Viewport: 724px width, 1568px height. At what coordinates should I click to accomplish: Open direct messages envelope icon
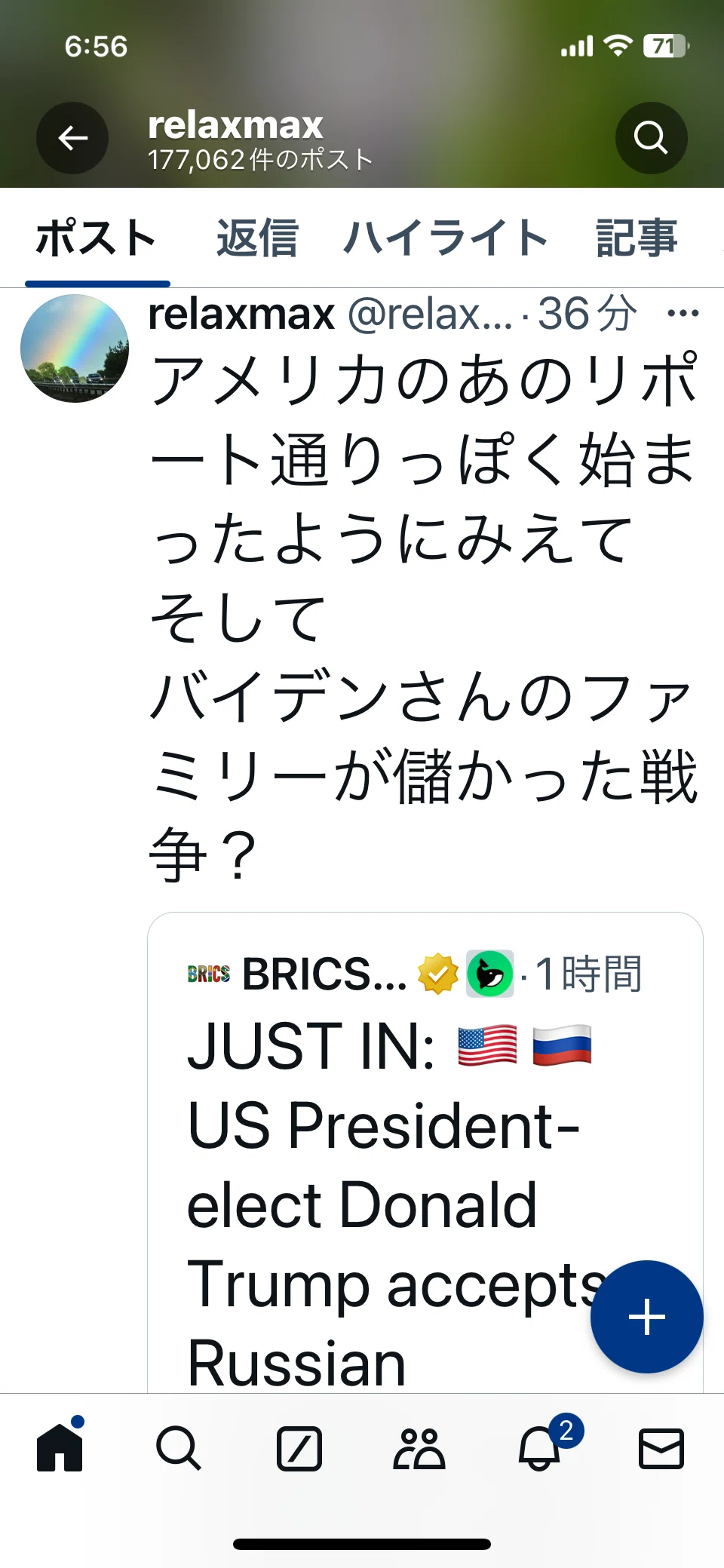pyautogui.click(x=661, y=1448)
